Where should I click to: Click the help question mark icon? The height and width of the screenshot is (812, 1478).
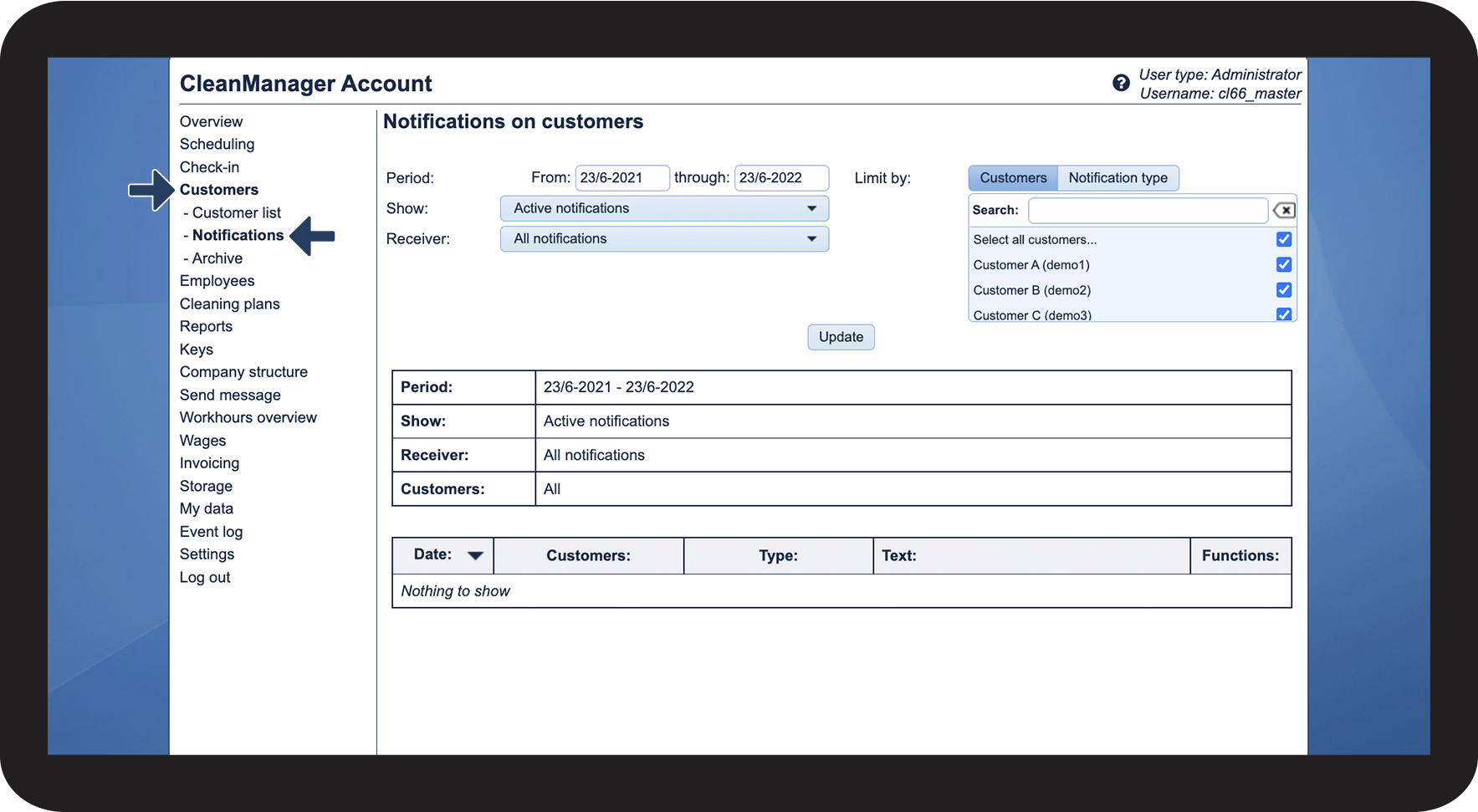tap(1121, 84)
